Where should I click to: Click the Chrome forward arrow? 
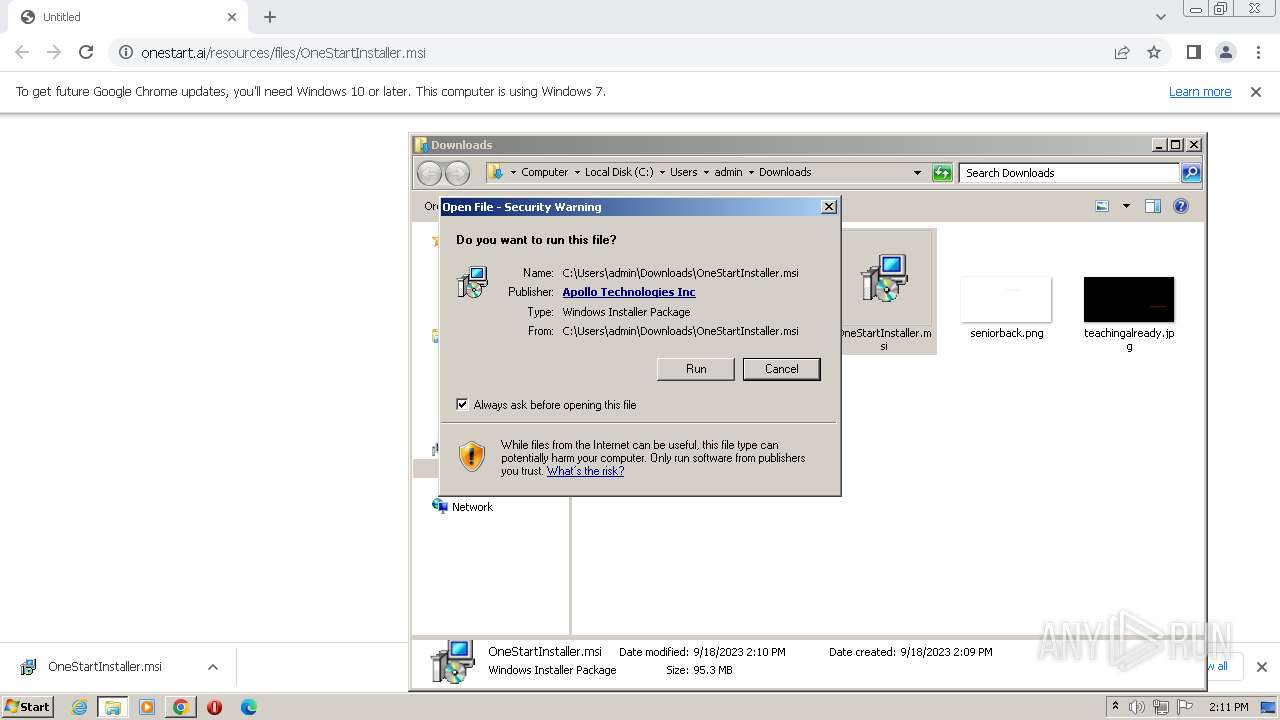coord(54,52)
